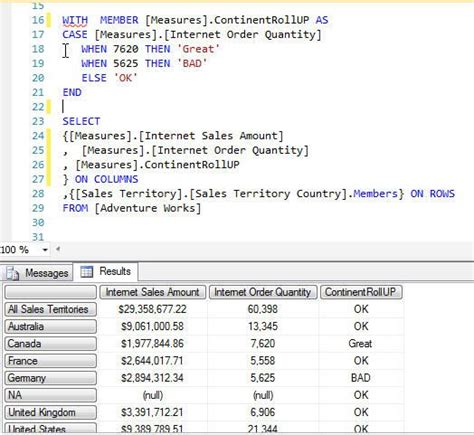The height and width of the screenshot is (435, 474).
Task: Select the All Sales Territories row header
Action: [x=51, y=309]
